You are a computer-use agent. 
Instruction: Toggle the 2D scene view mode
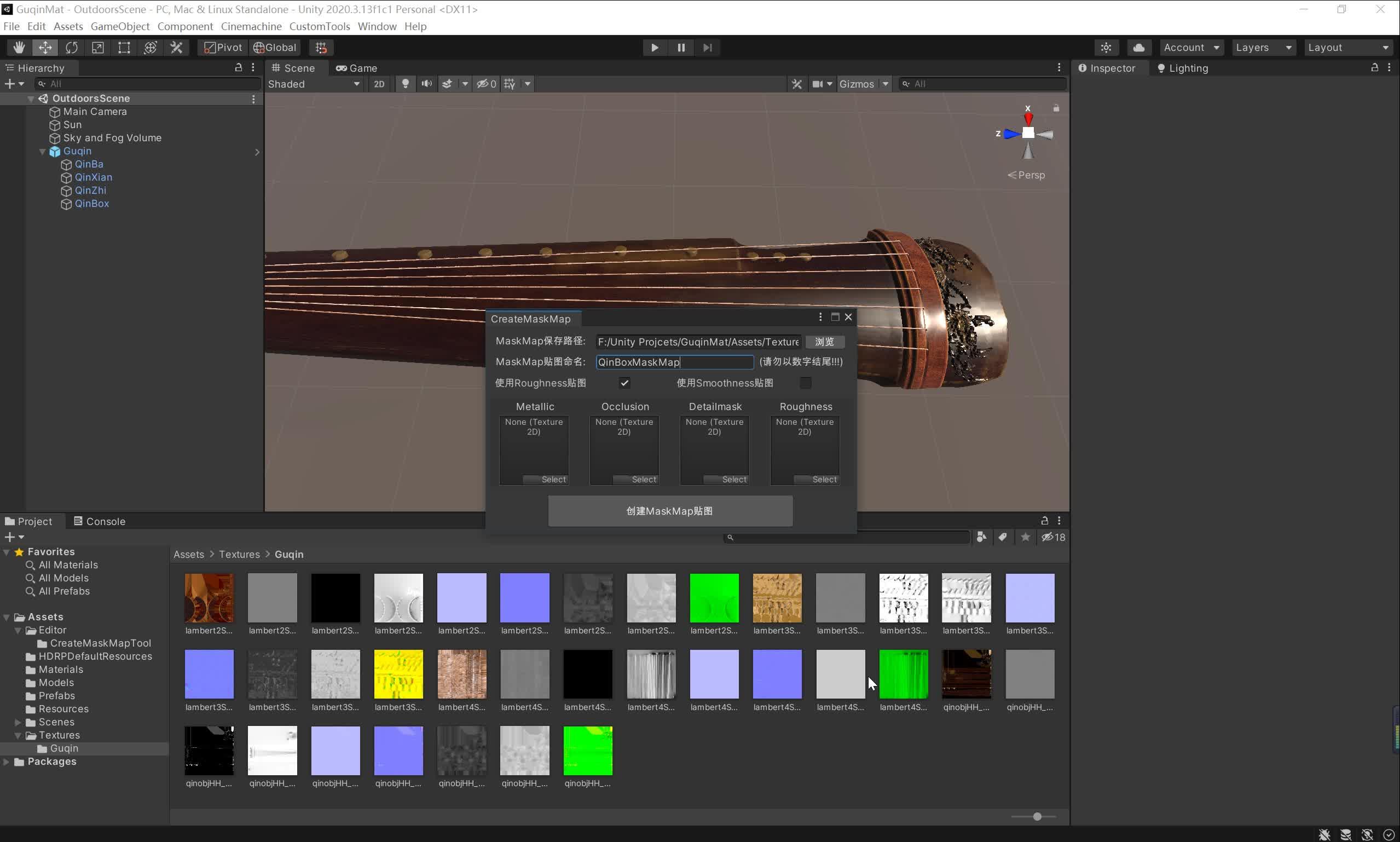[x=379, y=84]
